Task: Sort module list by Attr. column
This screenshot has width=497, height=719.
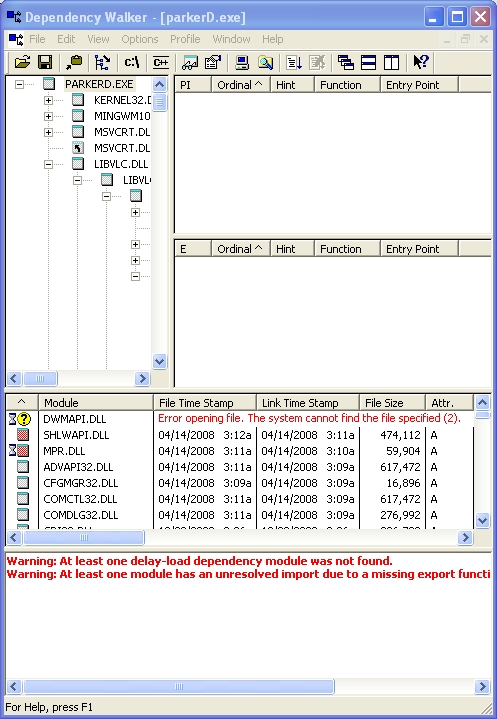Action: (x=449, y=403)
